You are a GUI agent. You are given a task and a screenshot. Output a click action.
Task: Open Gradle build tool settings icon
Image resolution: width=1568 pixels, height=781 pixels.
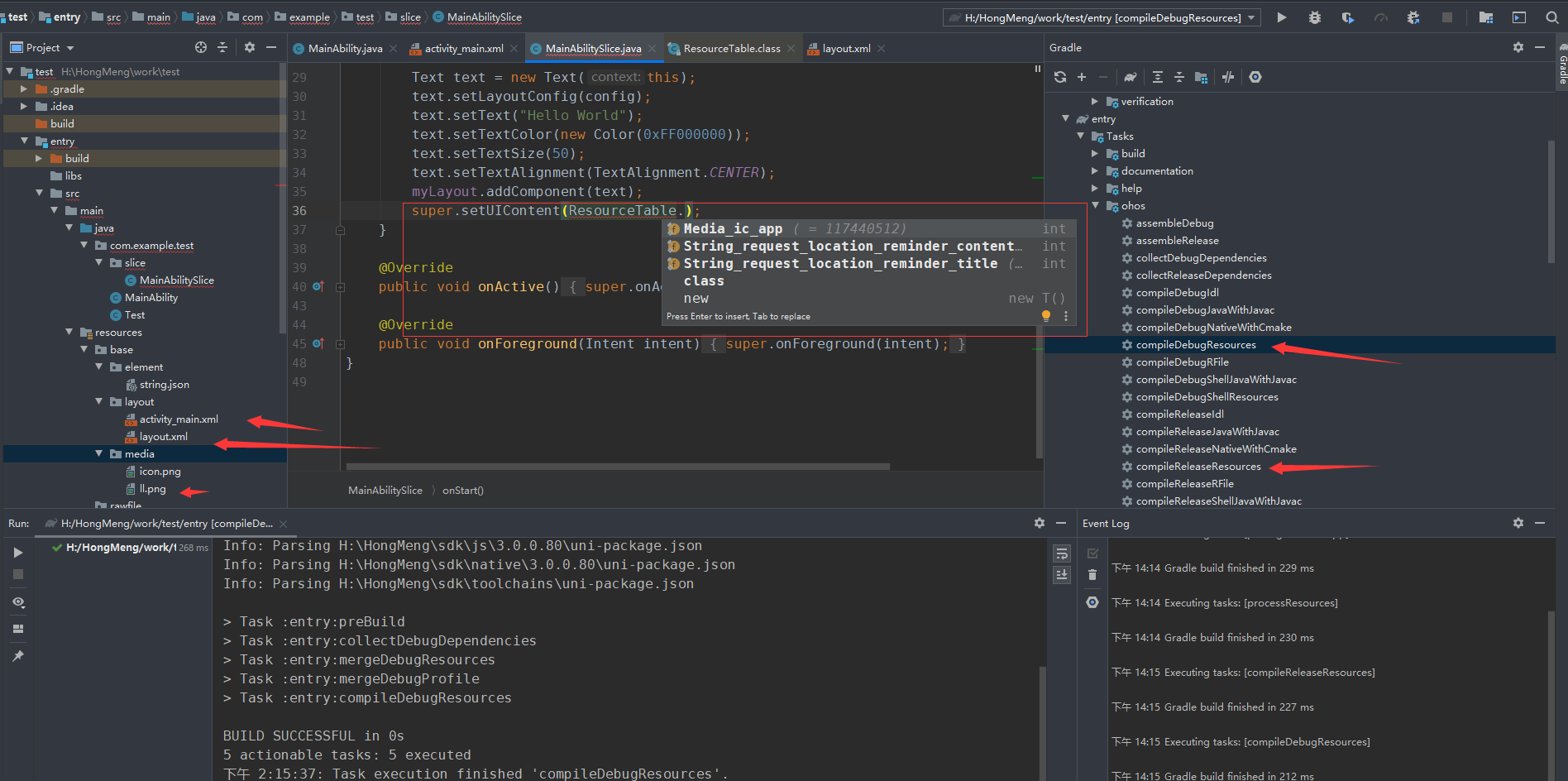click(x=1255, y=77)
